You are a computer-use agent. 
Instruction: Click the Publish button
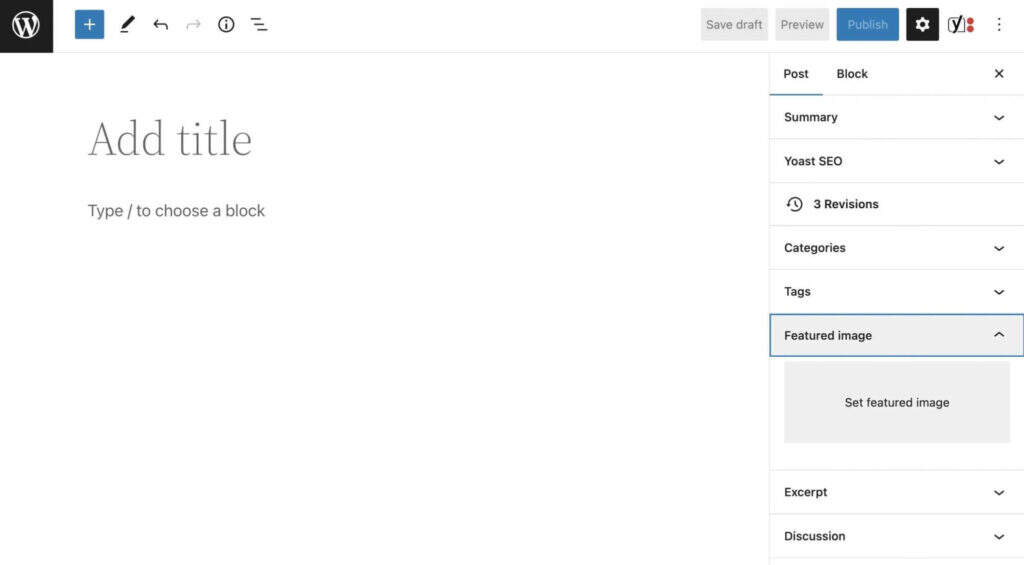[x=867, y=25]
